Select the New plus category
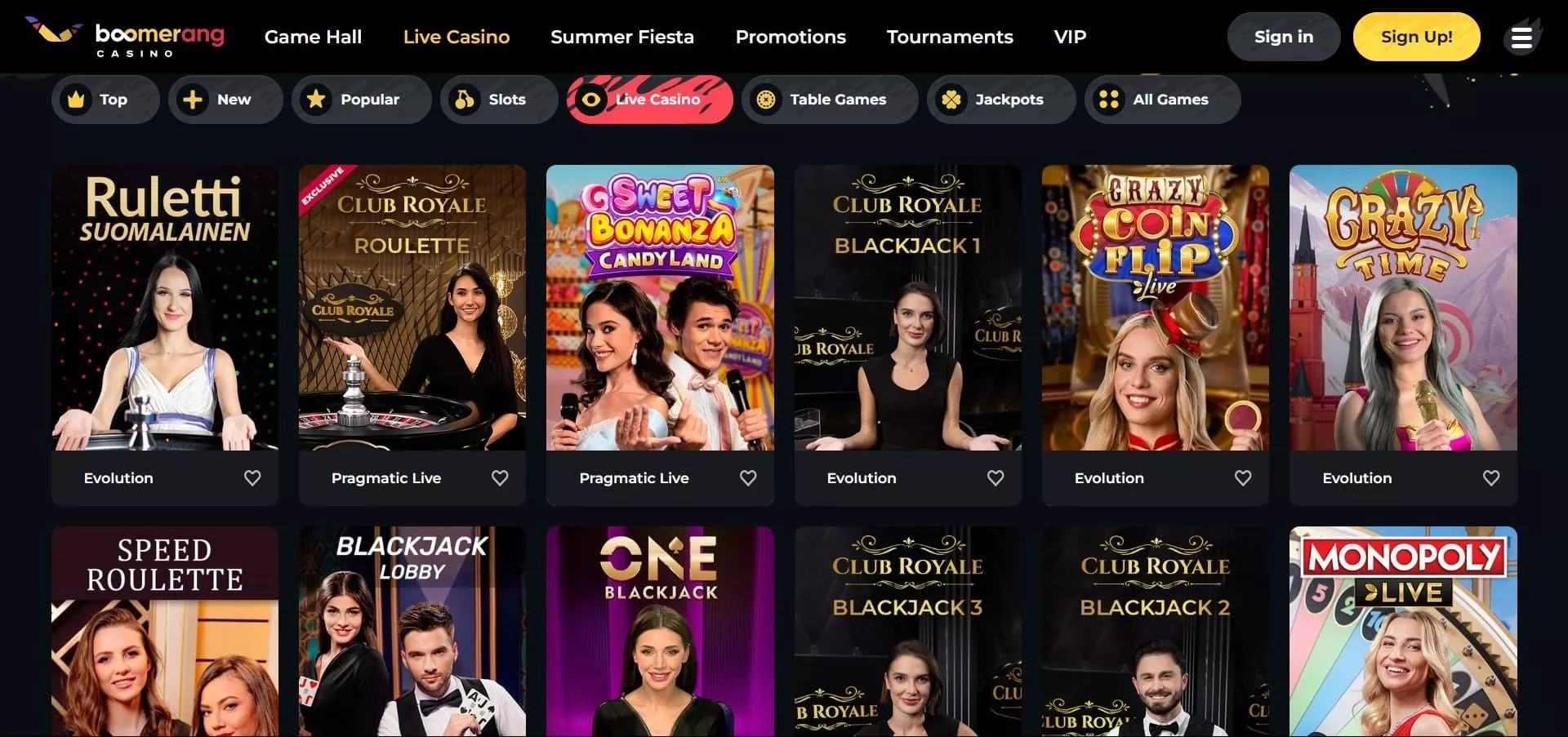Screen dimensions: 1568x737 [x=225, y=100]
